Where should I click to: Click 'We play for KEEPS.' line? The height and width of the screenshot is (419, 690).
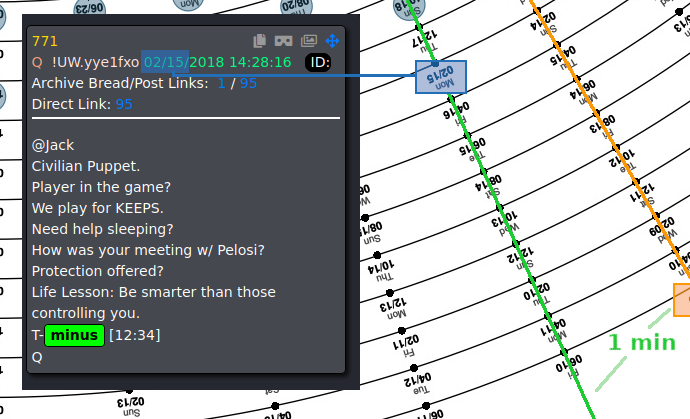97,208
